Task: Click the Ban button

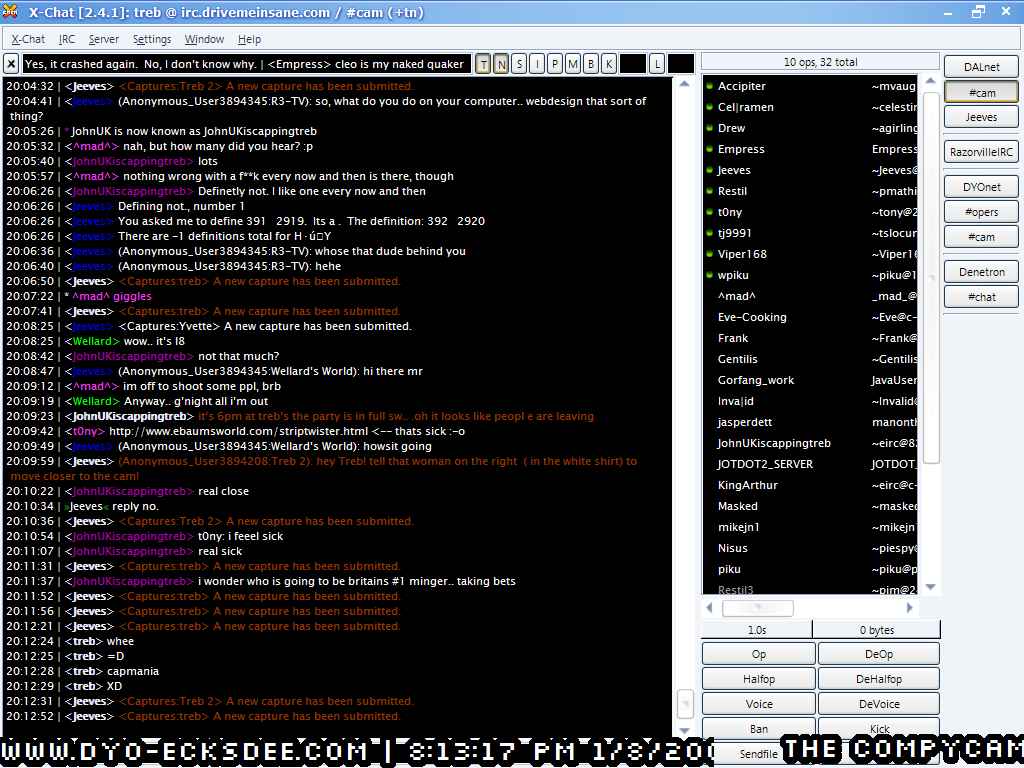Action: point(758,728)
